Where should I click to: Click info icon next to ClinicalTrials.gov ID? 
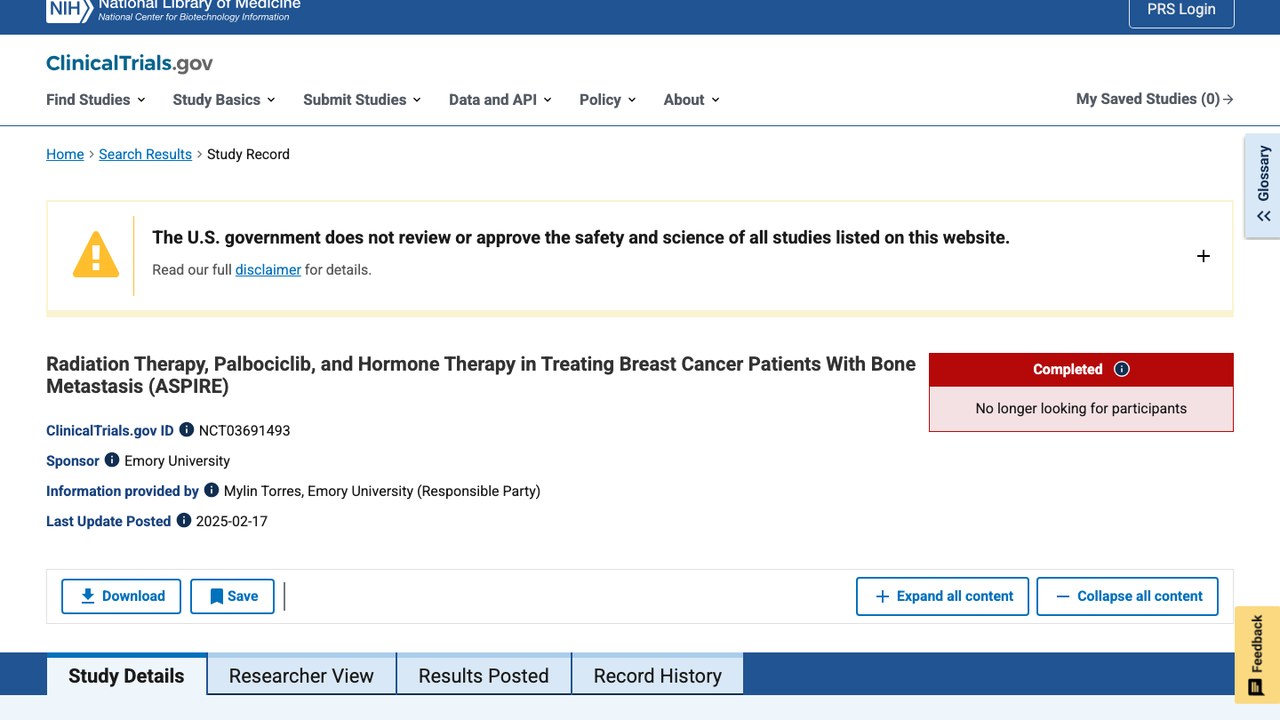point(186,430)
